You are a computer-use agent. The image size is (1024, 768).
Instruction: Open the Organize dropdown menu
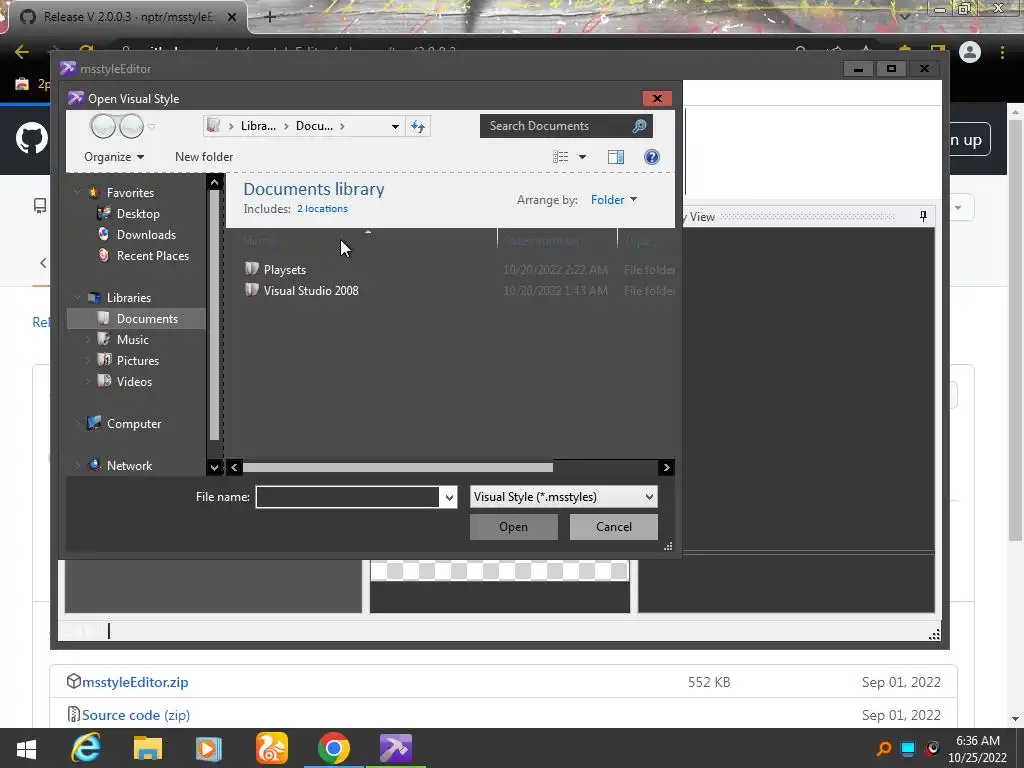[x=114, y=157]
